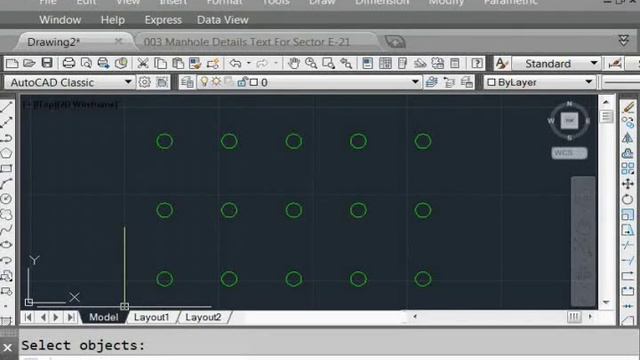Cut selection with the scissors icon
Image resolution: width=640 pixels, height=360 pixels.
click(143, 63)
